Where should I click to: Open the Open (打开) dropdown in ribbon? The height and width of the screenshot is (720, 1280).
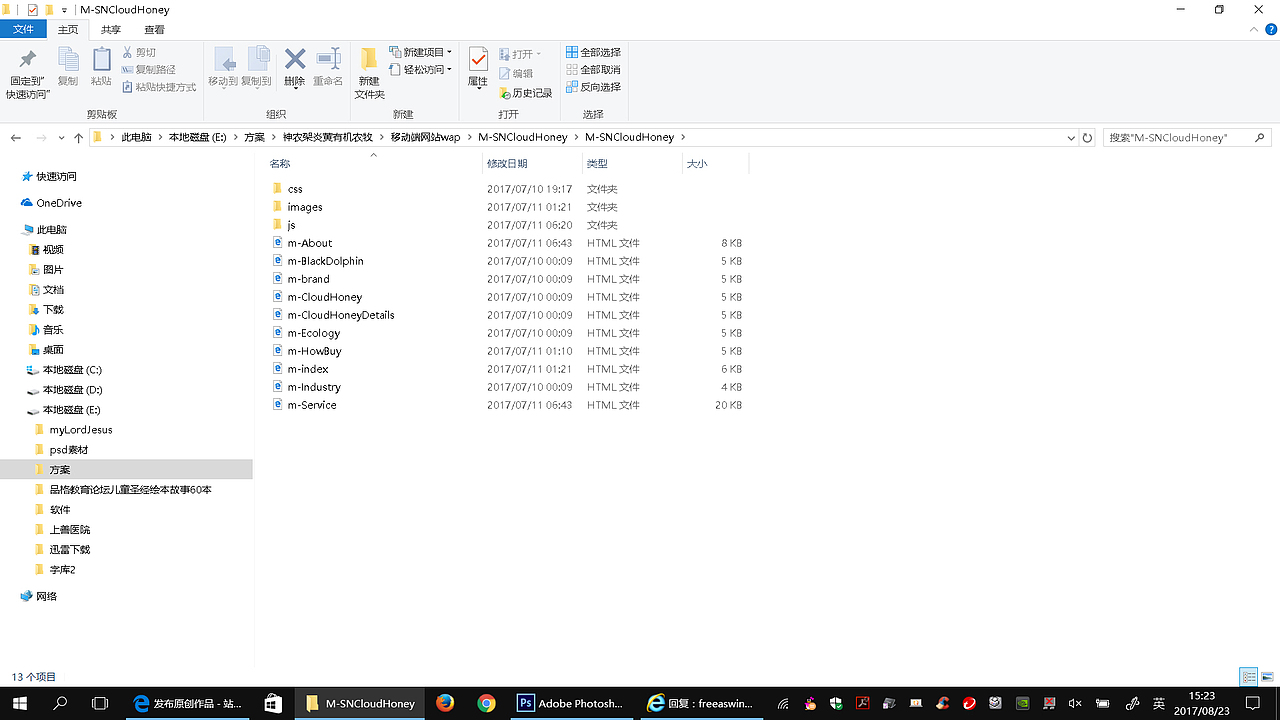pyautogui.click(x=520, y=54)
